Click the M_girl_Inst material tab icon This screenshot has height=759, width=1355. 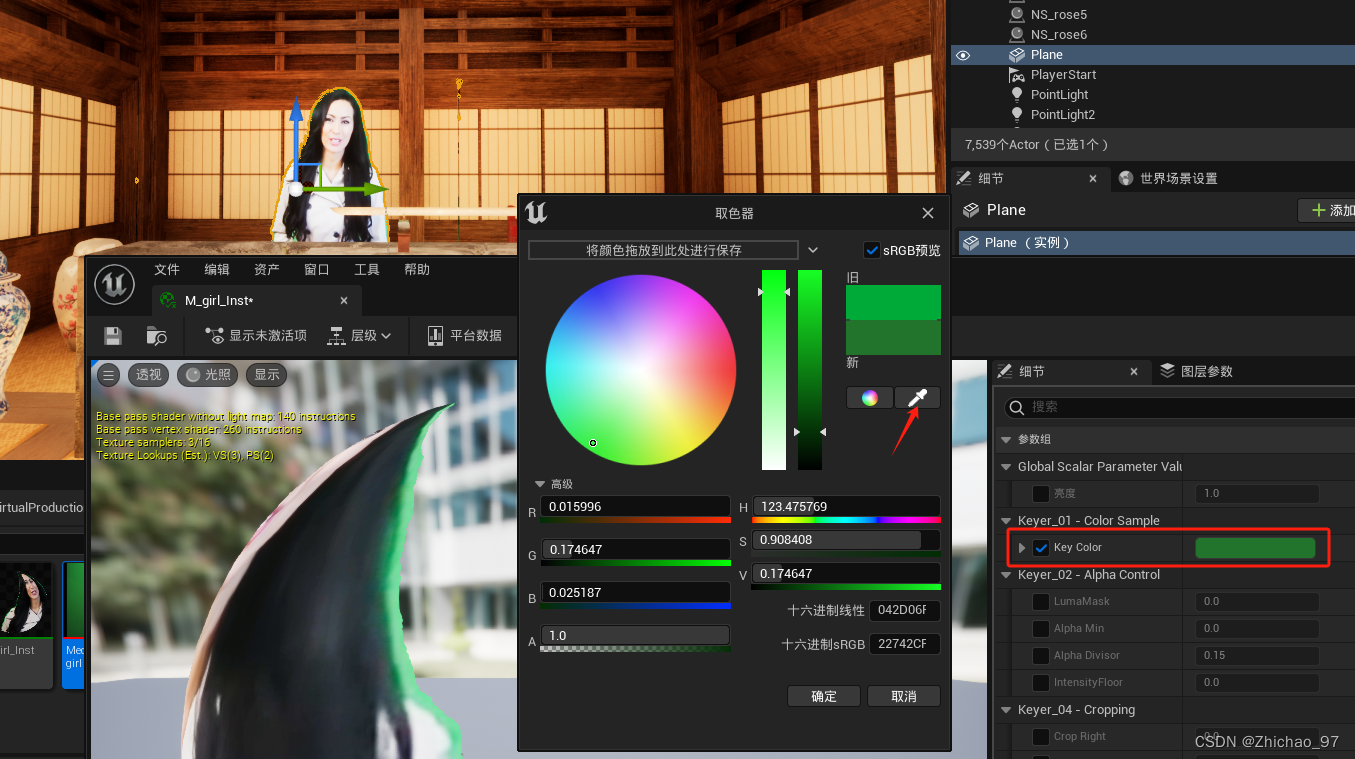click(168, 300)
